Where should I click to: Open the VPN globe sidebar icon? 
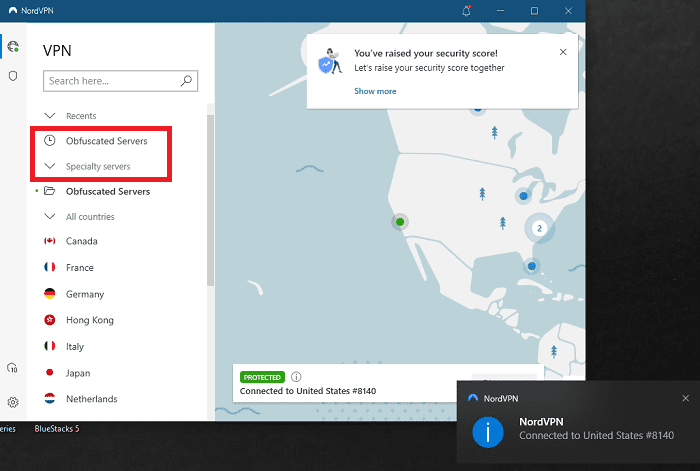coord(13,46)
